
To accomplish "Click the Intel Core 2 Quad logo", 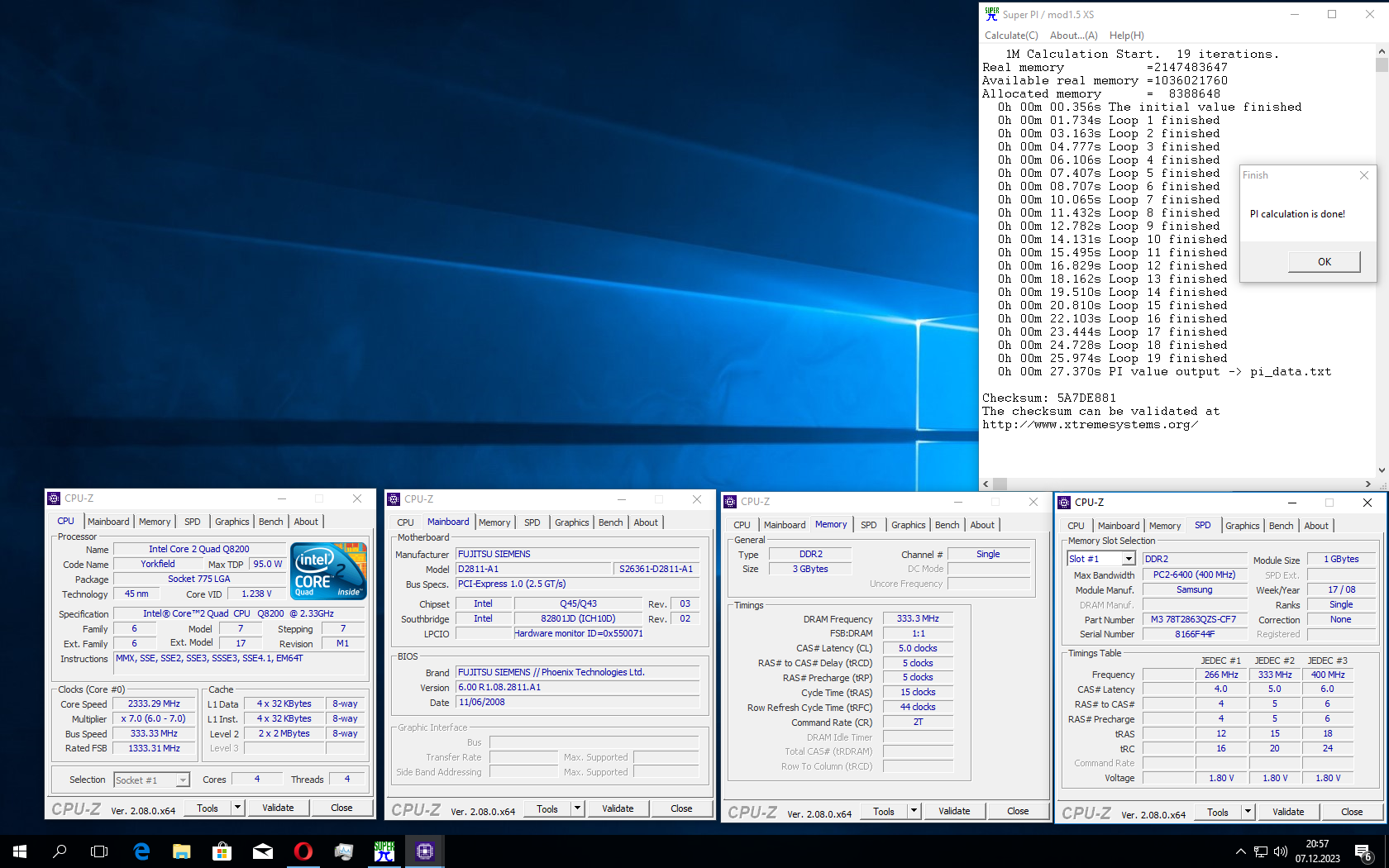I will (328, 571).
